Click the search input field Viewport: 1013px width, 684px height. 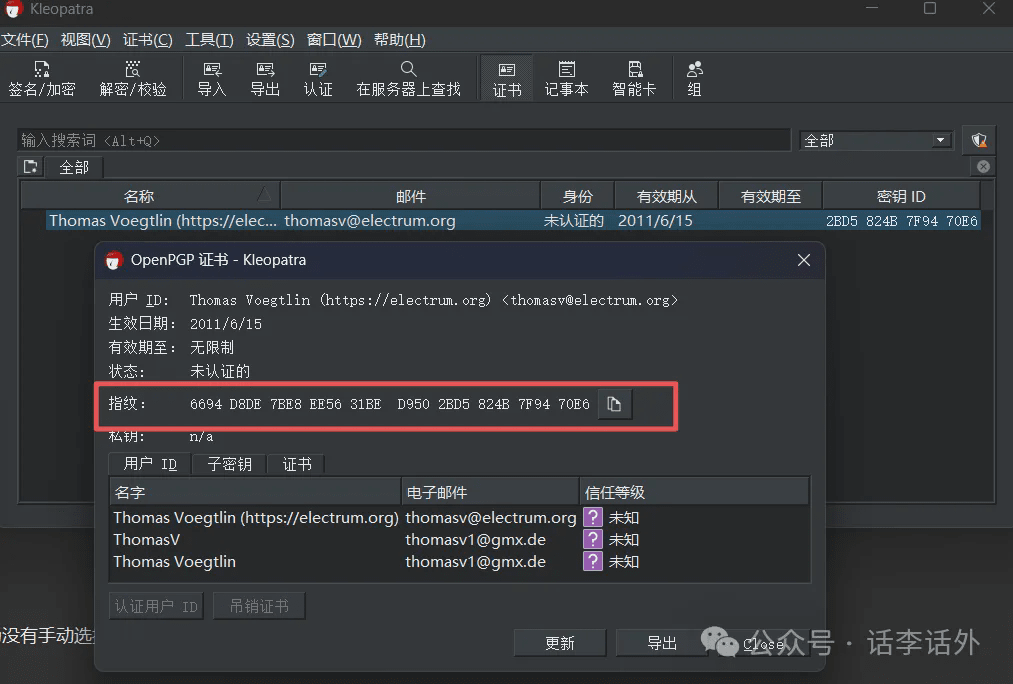click(x=405, y=141)
